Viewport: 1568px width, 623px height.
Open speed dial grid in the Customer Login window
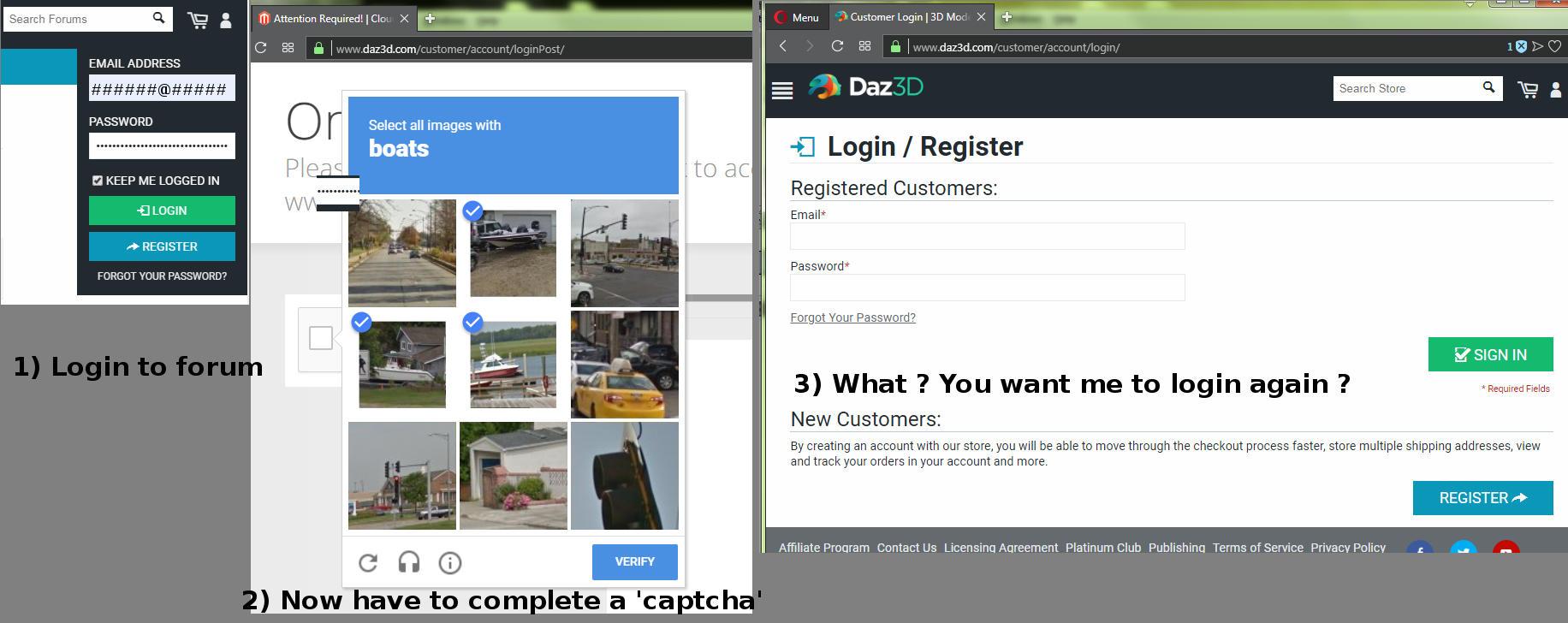(x=865, y=46)
